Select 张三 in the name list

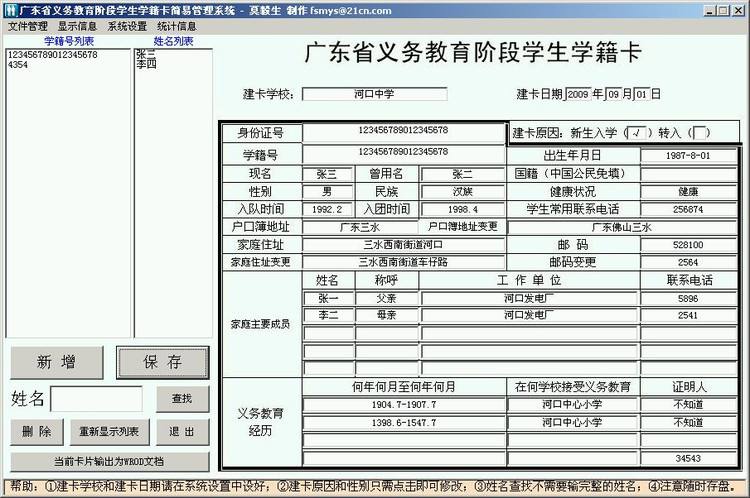click(x=146, y=55)
